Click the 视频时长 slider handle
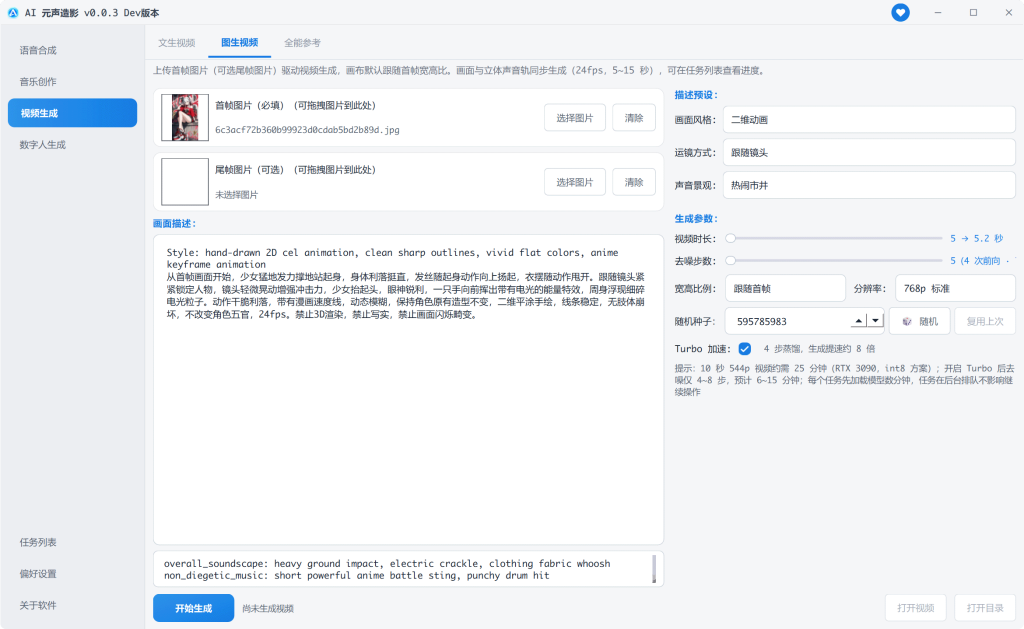1024x629 pixels. click(731, 238)
